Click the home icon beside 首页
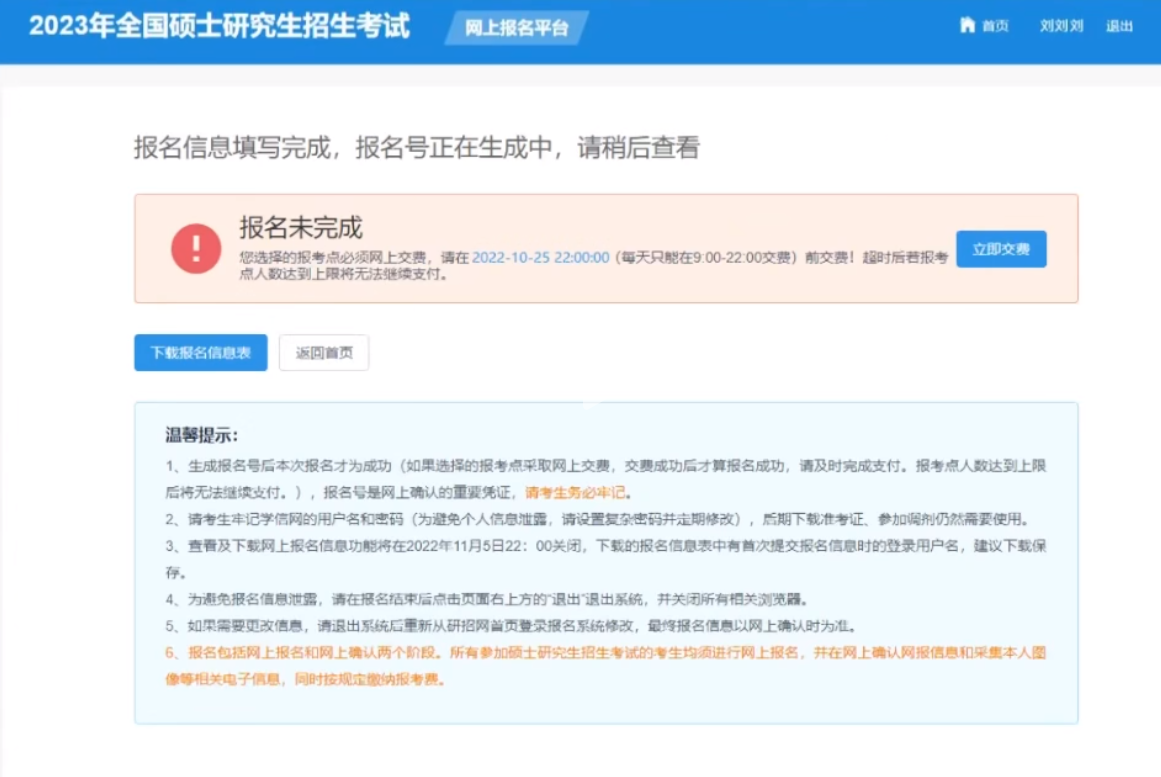 [x=966, y=26]
